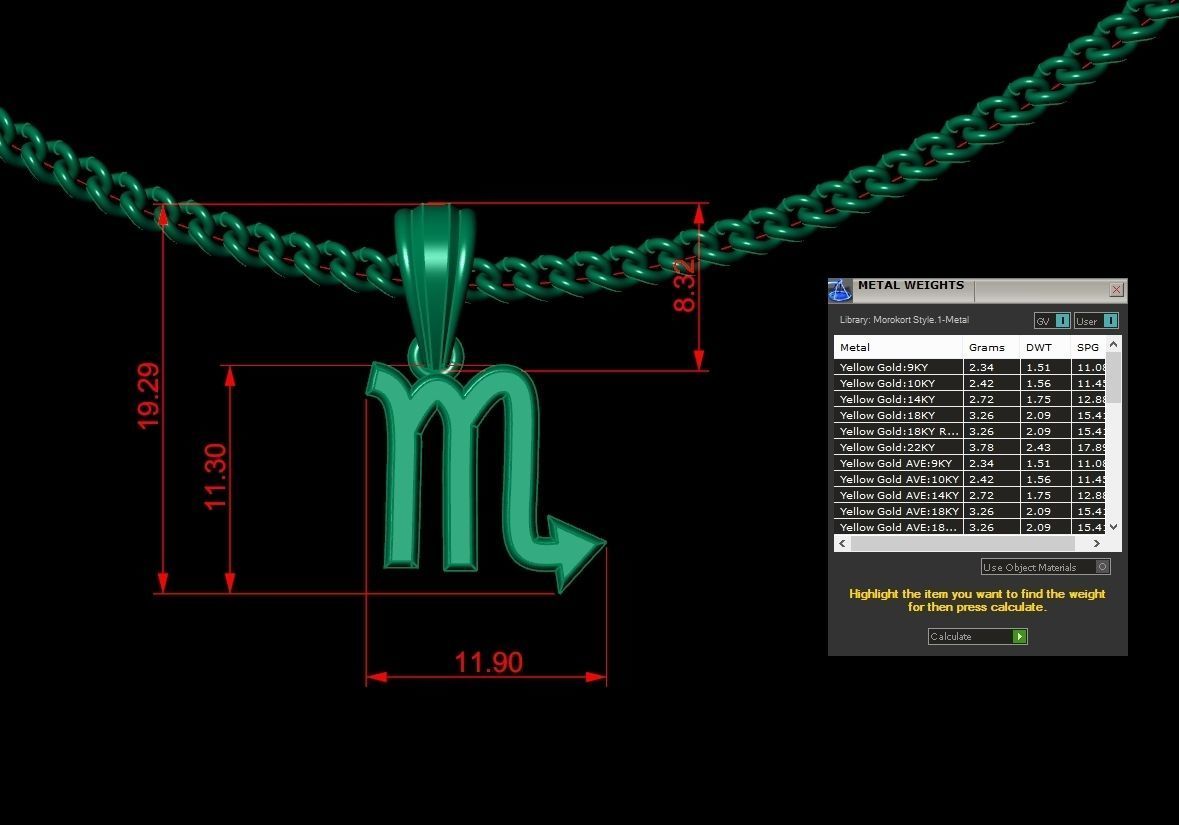Click the Metal Weights scale icon
The width and height of the screenshot is (1179, 825).
(840, 290)
